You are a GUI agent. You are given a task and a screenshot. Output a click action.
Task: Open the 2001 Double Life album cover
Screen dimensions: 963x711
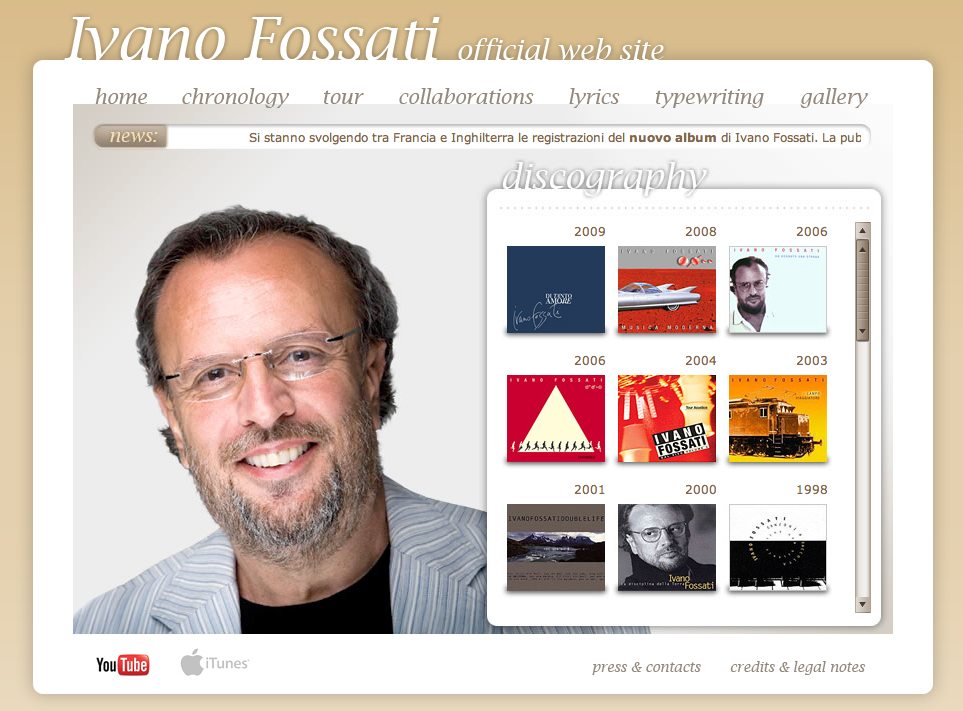tap(556, 547)
